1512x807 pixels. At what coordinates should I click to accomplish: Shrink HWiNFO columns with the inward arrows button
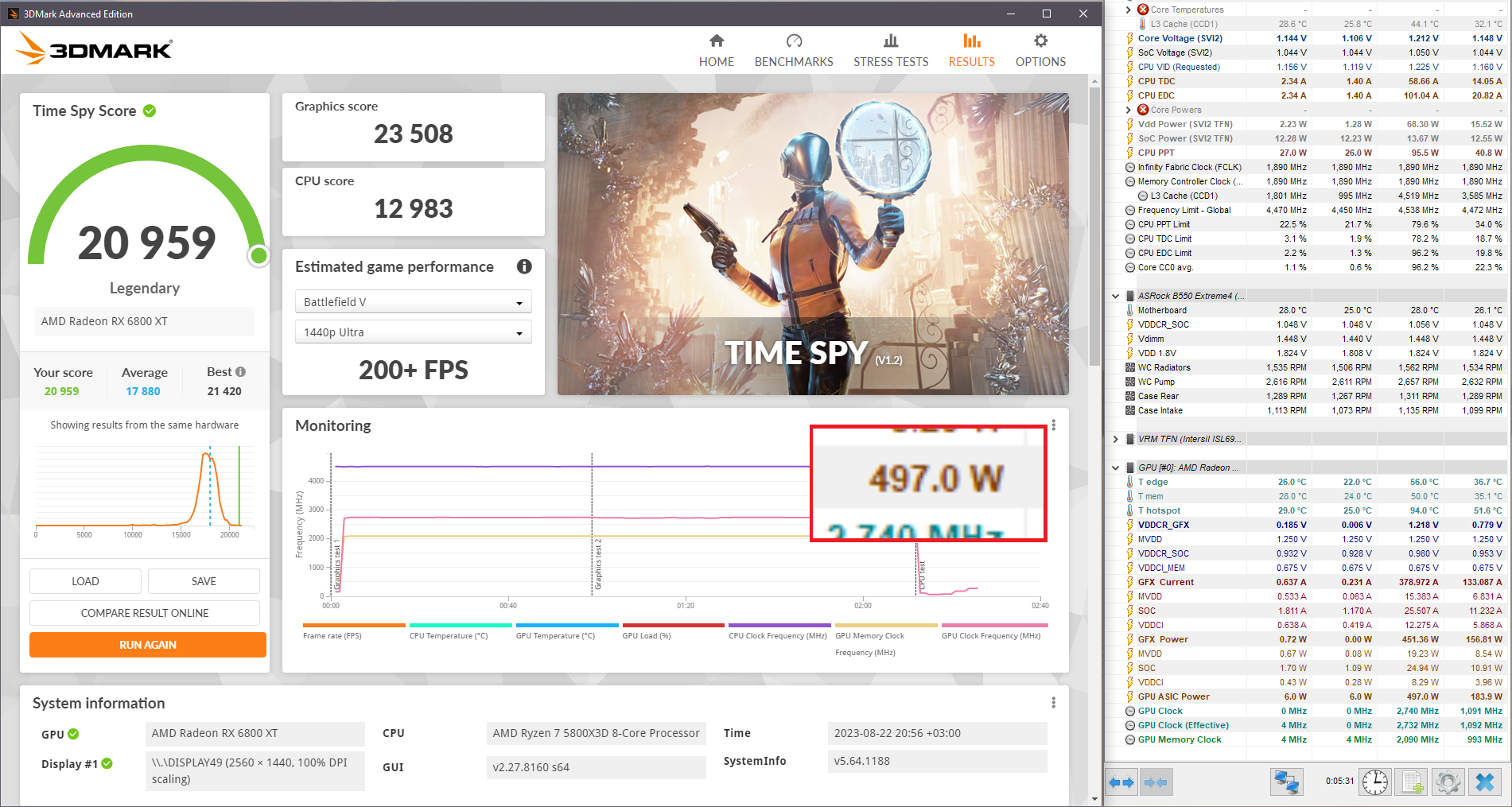pos(1156,782)
